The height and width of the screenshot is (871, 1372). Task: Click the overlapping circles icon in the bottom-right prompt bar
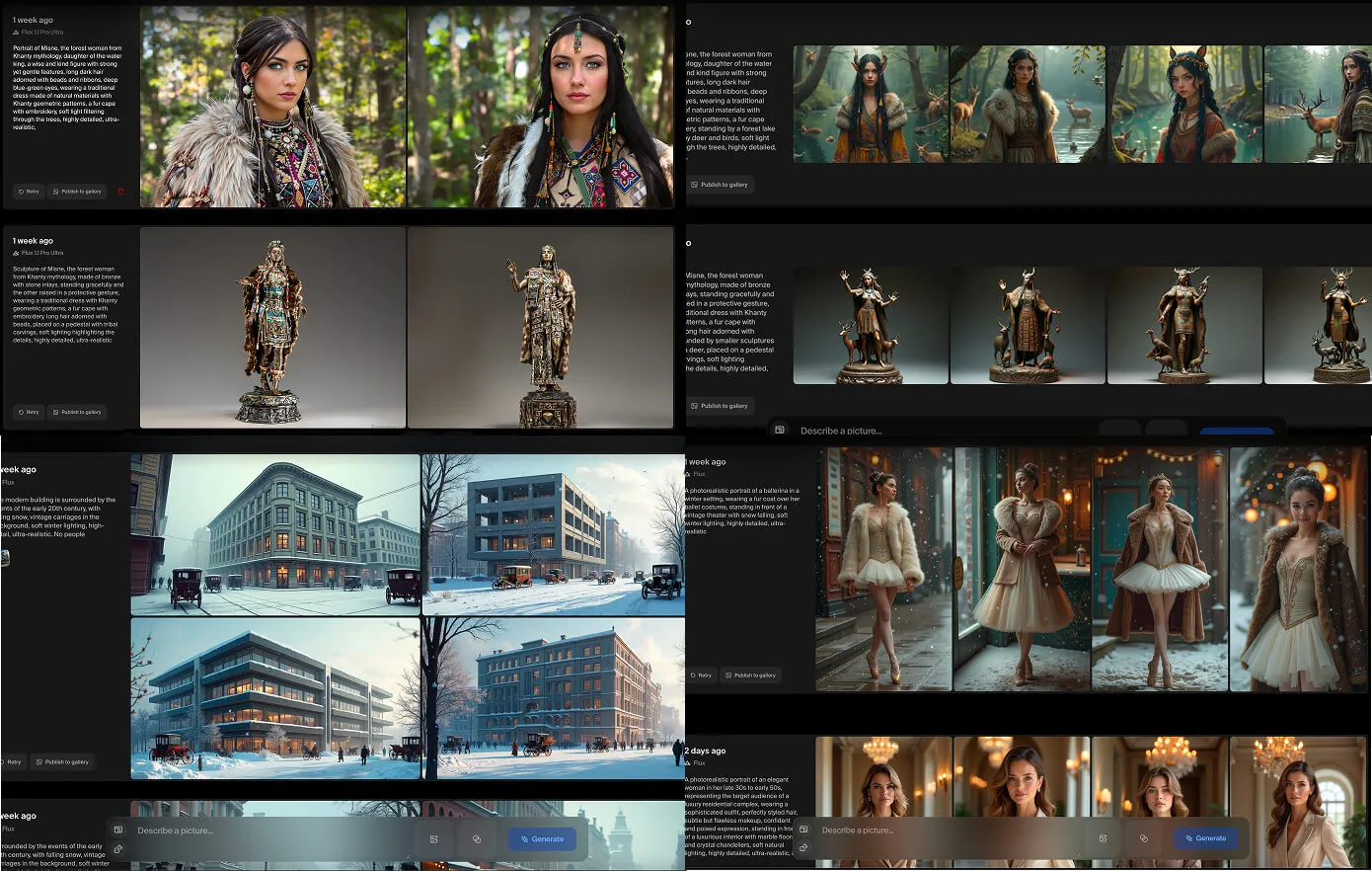[1144, 838]
